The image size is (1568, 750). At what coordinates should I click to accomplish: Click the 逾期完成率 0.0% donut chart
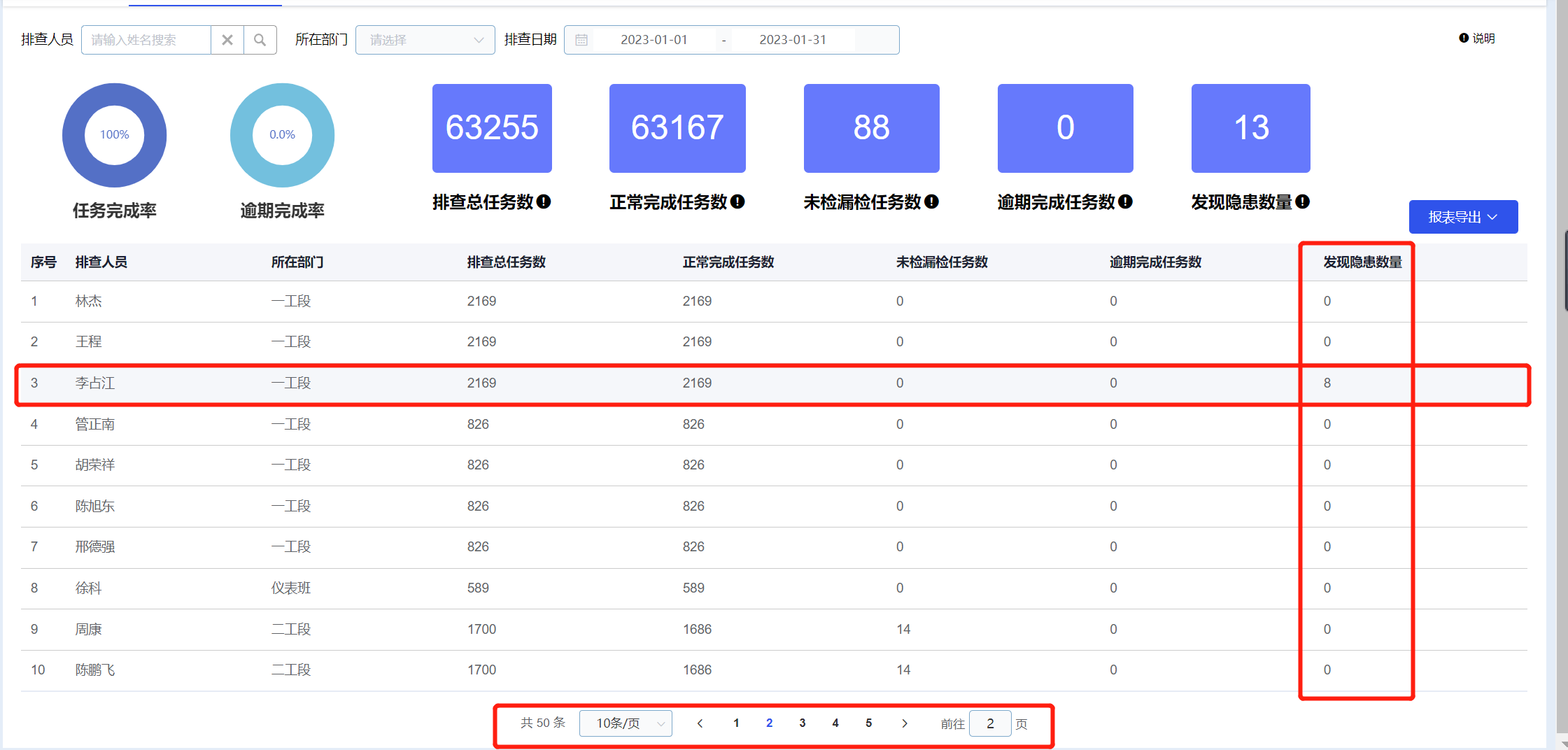pos(283,135)
